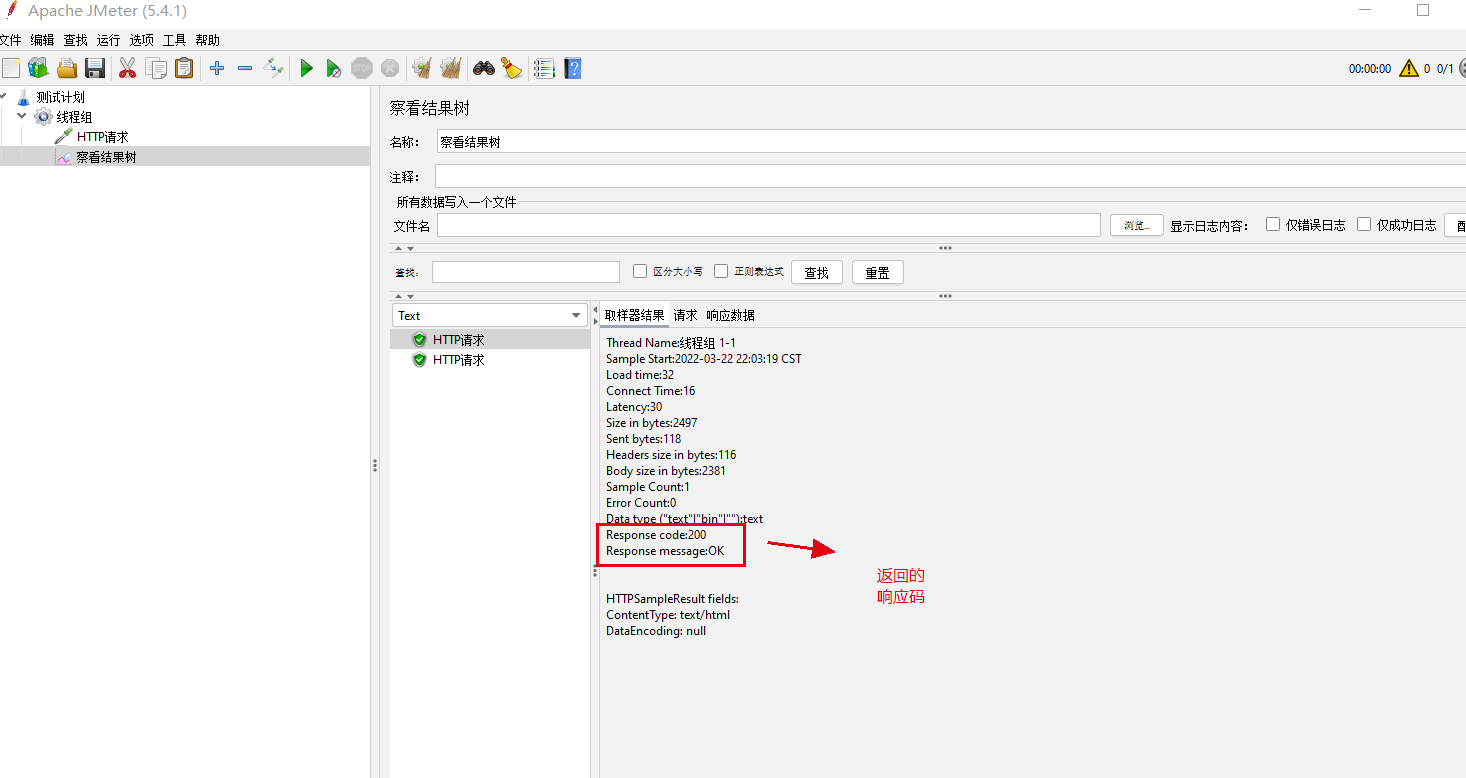
Task: Open the 文件 menu
Action: click(9, 40)
